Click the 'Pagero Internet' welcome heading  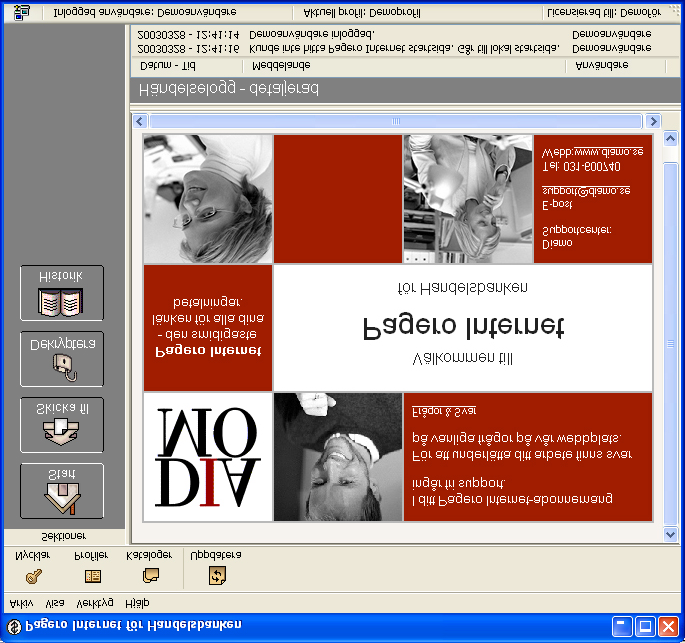463,327
